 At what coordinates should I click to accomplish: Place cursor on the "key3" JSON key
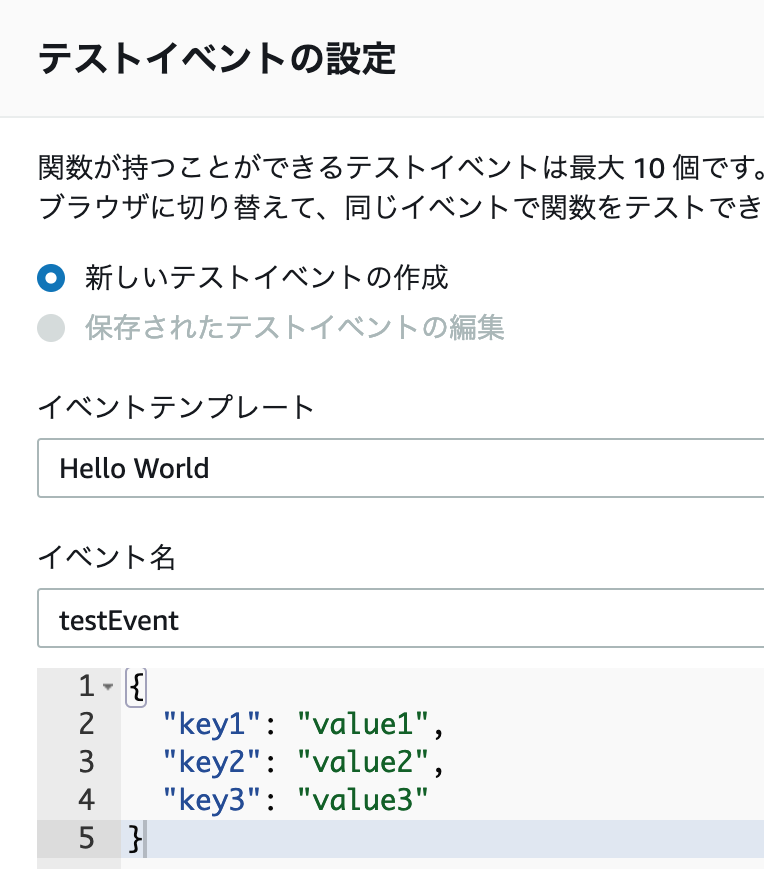pyautogui.click(x=212, y=801)
